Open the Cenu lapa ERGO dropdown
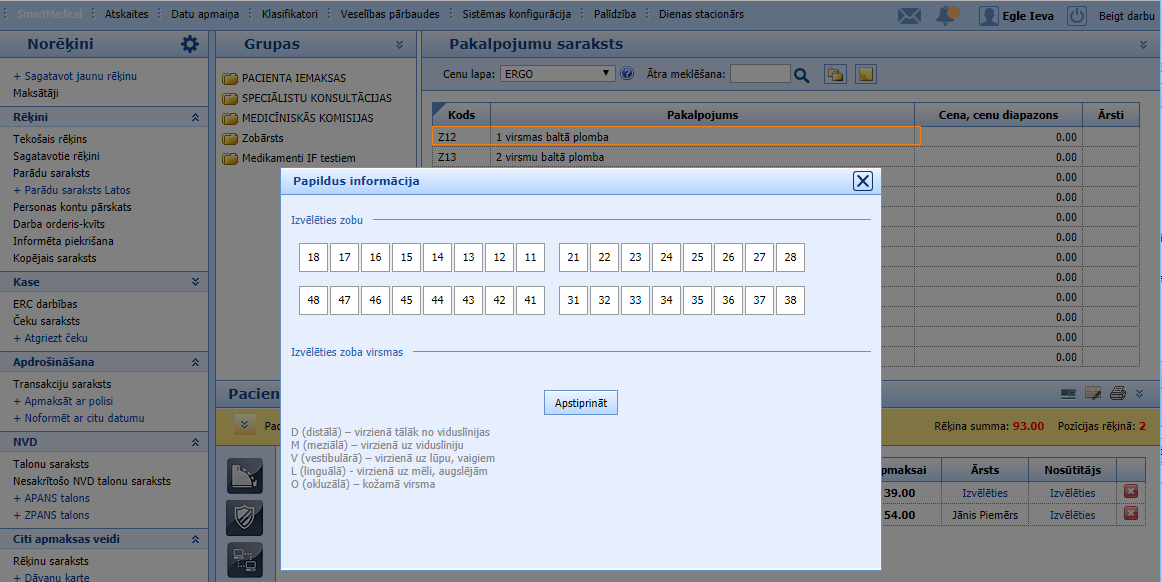This screenshot has width=1162, height=582. [558, 73]
